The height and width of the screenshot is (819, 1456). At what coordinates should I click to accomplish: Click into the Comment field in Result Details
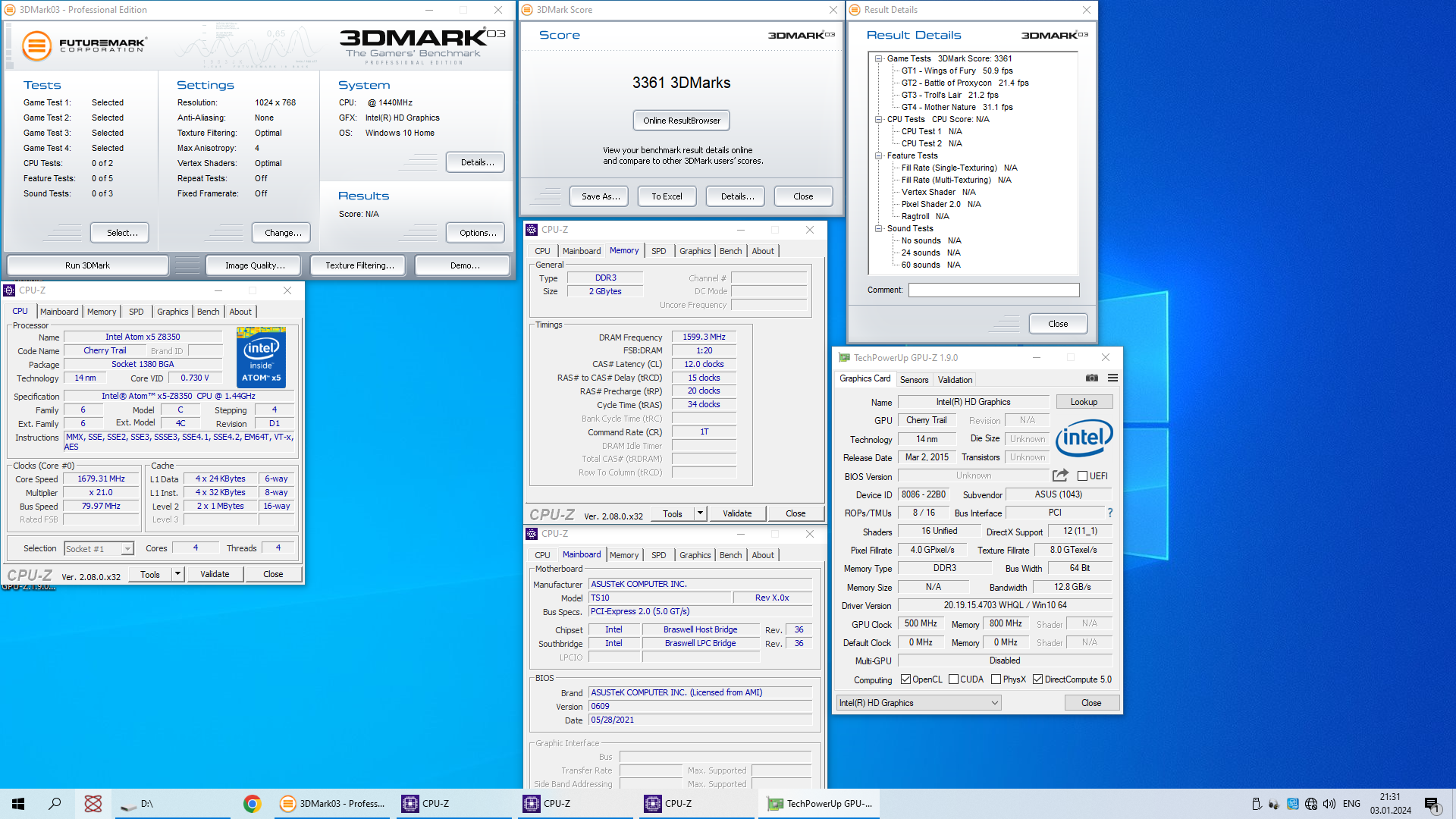click(993, 290)
